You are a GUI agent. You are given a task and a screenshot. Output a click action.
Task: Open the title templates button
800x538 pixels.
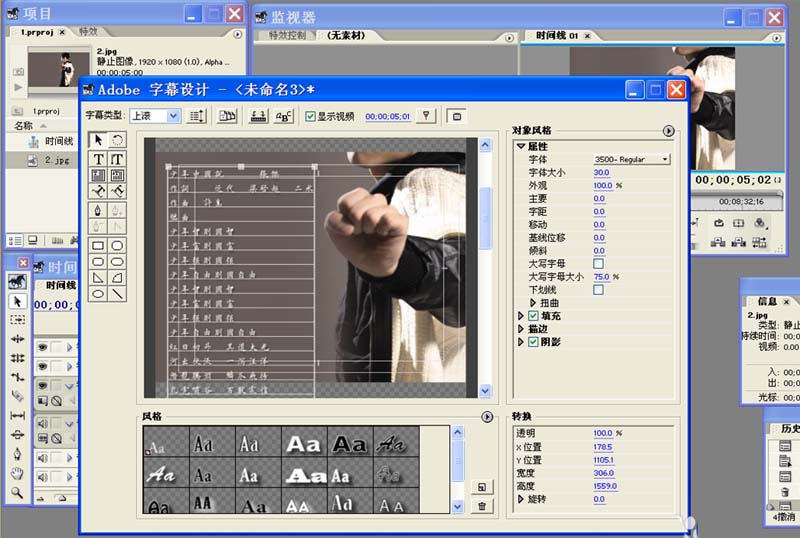pos(227,116)
